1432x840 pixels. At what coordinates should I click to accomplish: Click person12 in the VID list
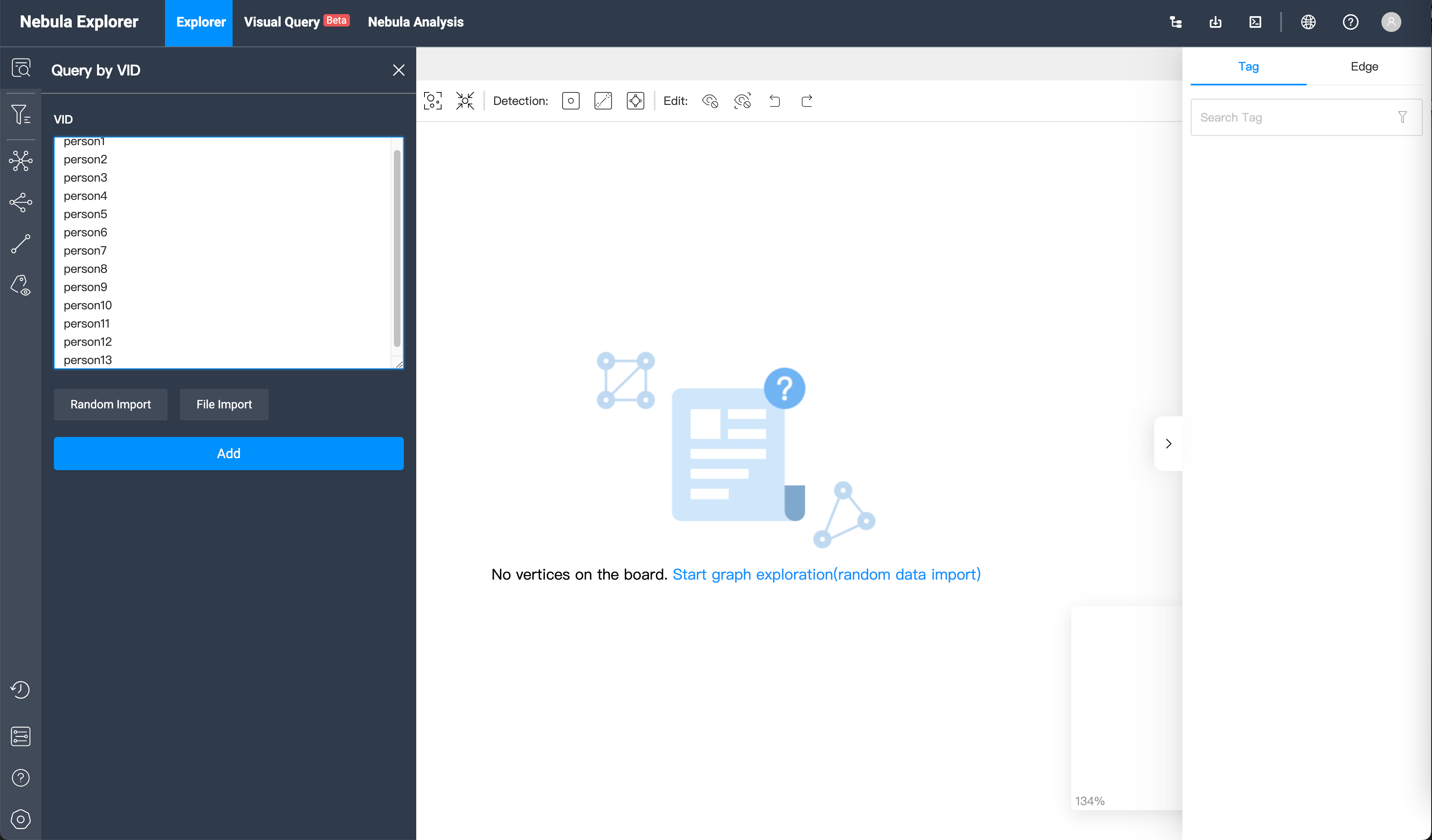click(x=87, y=342)
